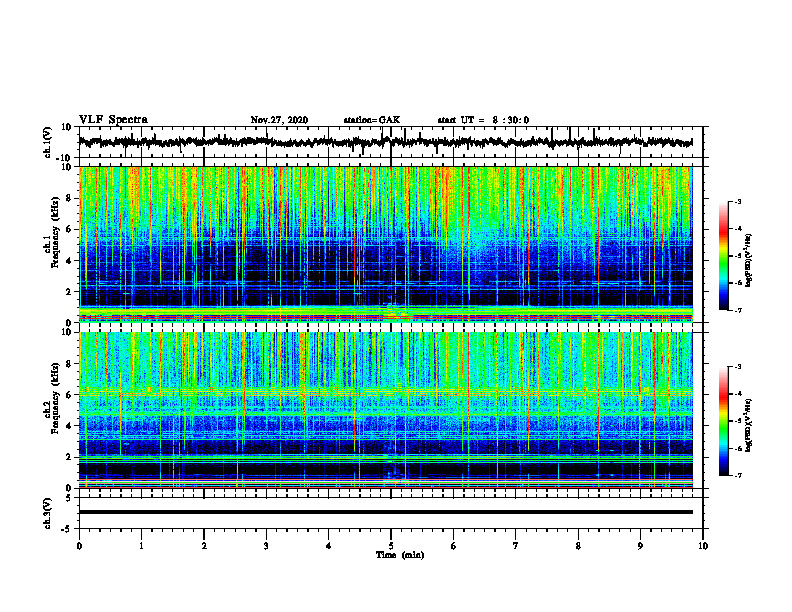The image size is (792, 612).
Task: Click time axis tick label "0"
Action: pos(79,546)
